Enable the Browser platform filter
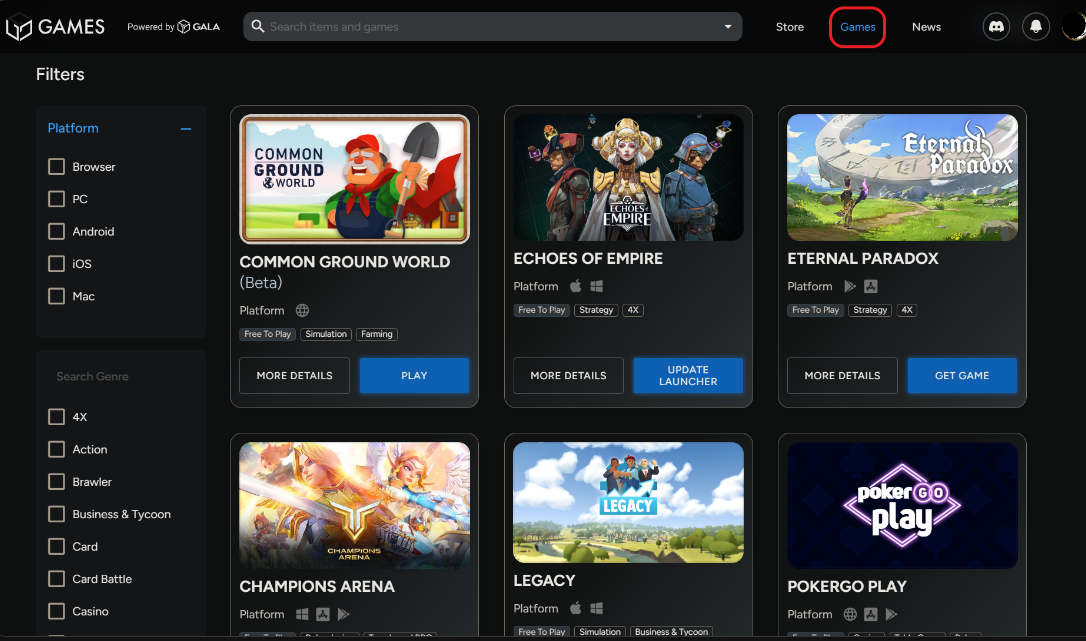The image size is (1086, 641). point(56,166)
